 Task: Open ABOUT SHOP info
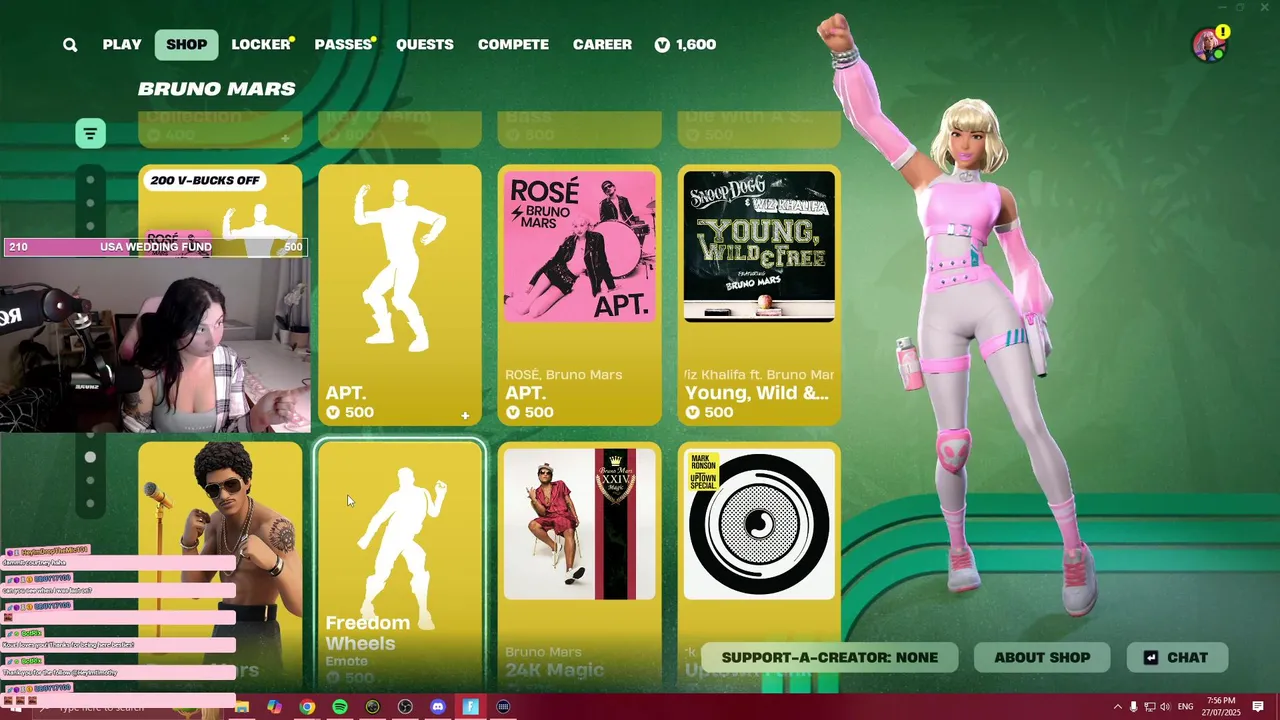(1042, 657)
